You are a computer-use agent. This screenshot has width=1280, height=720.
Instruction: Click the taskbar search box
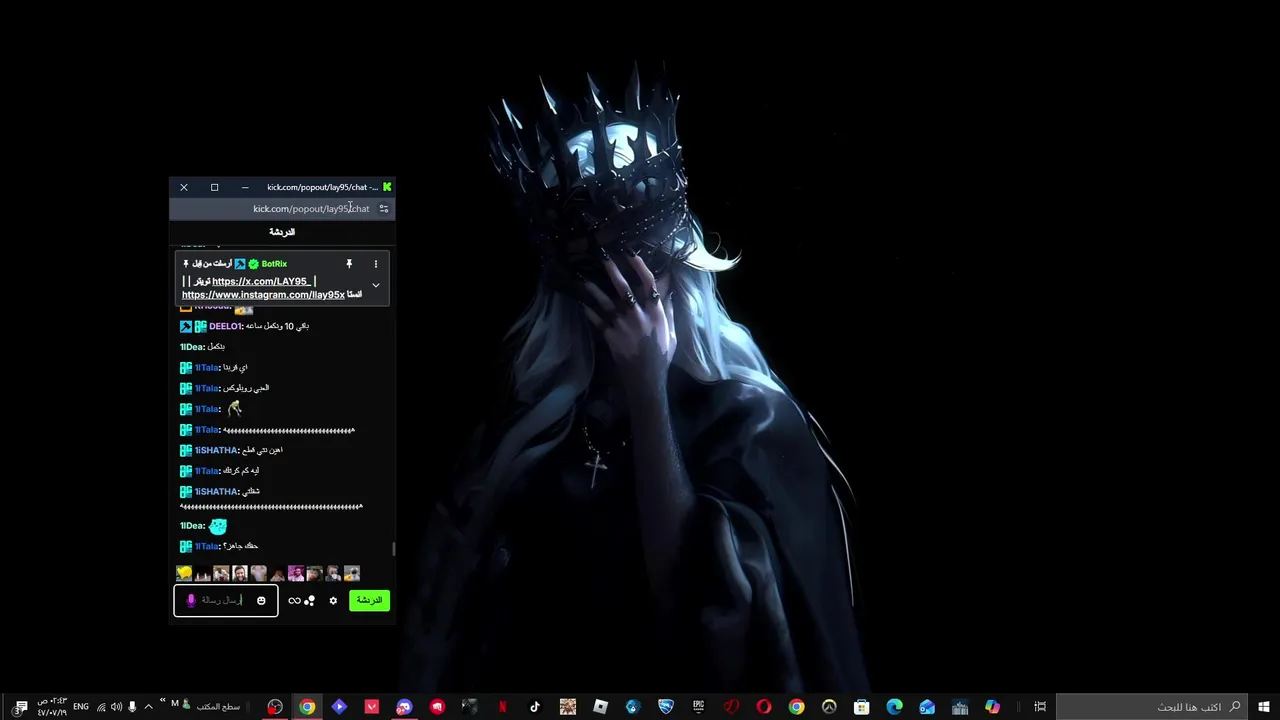click(x=1151, y=706)
